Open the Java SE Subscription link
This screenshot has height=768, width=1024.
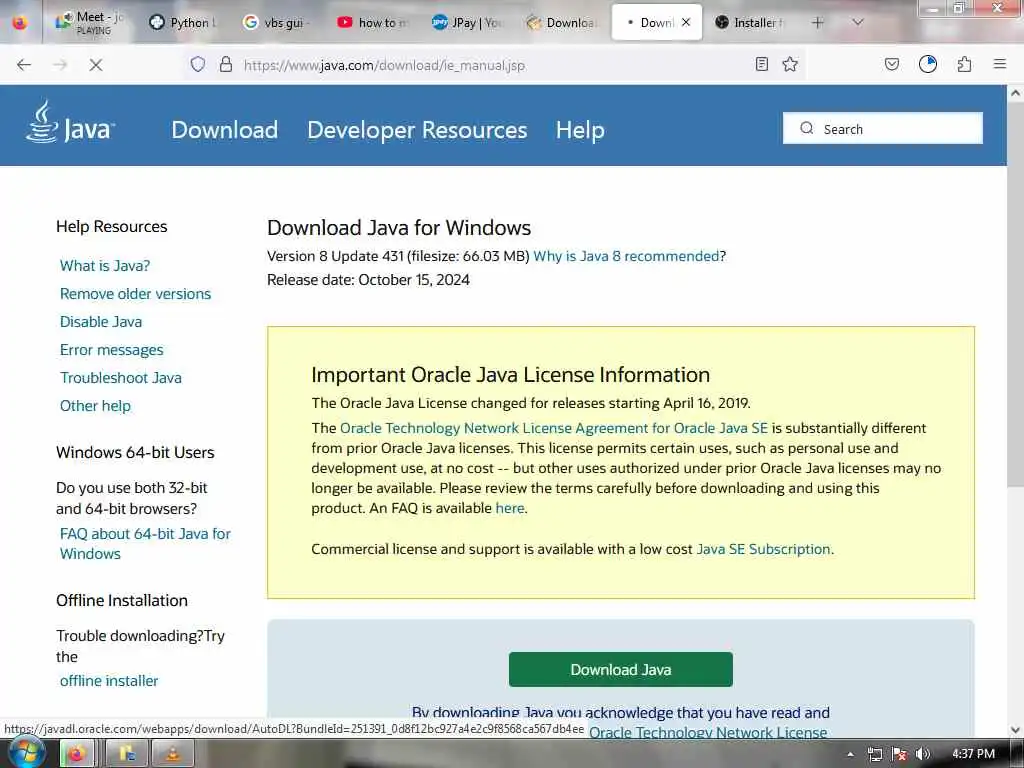tap(763, 549)
